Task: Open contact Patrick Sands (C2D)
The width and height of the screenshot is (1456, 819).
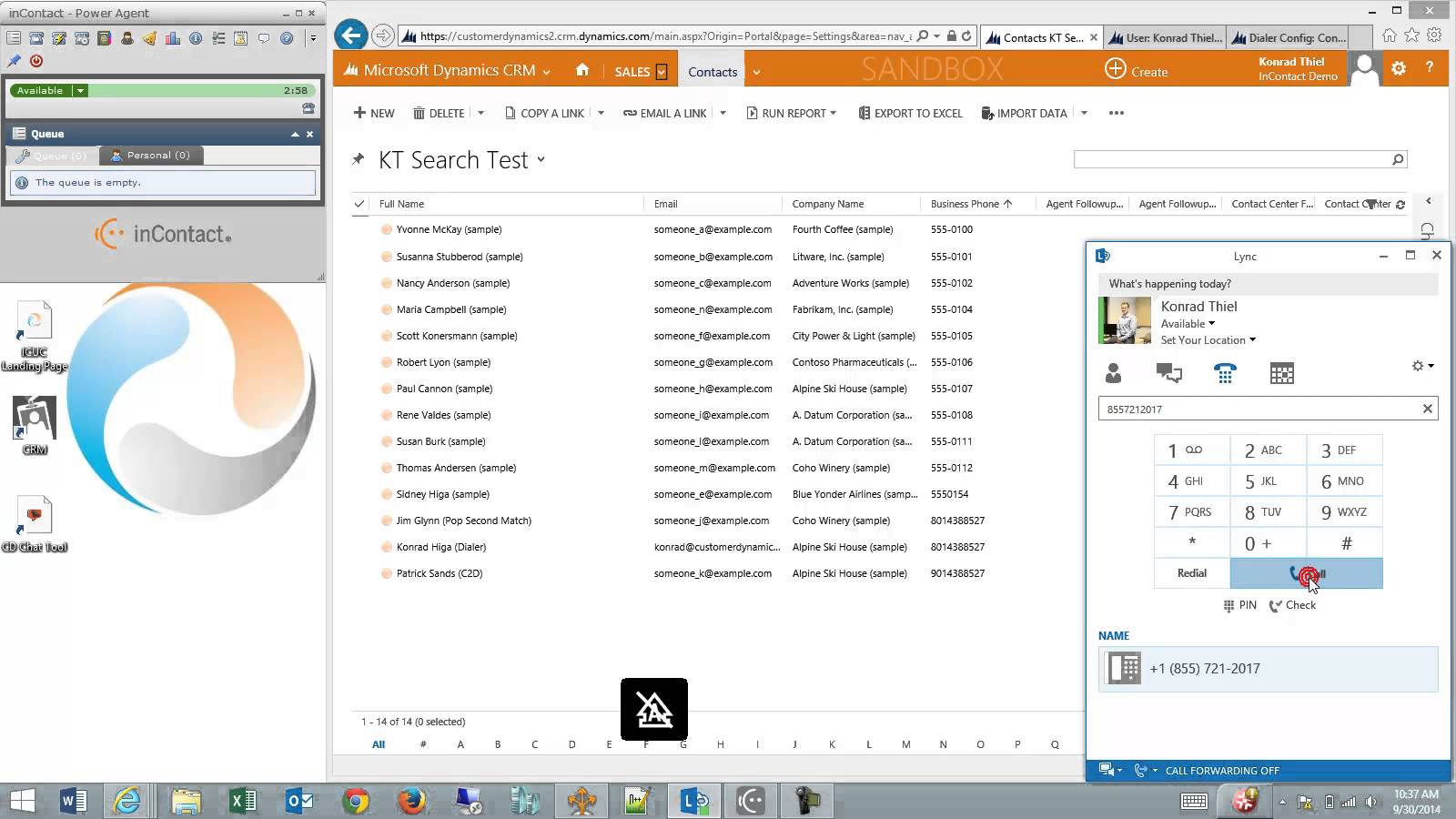Action: pyautogui.click(x=440, y=573)
